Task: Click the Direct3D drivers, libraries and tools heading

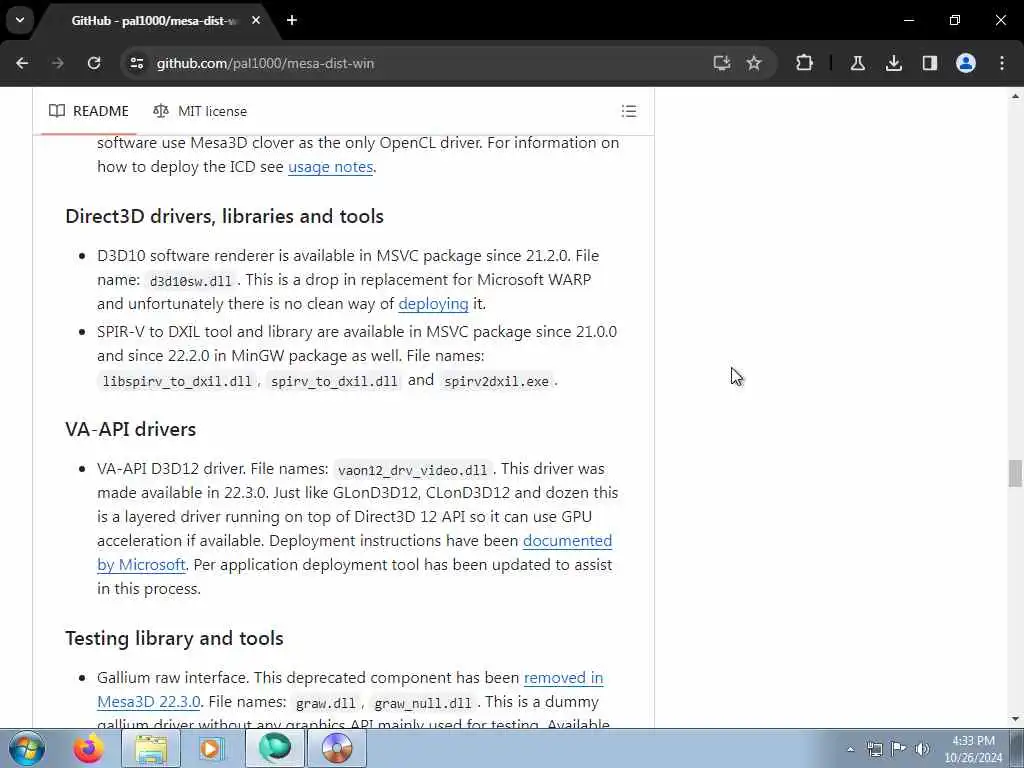Action: [225, 216]
